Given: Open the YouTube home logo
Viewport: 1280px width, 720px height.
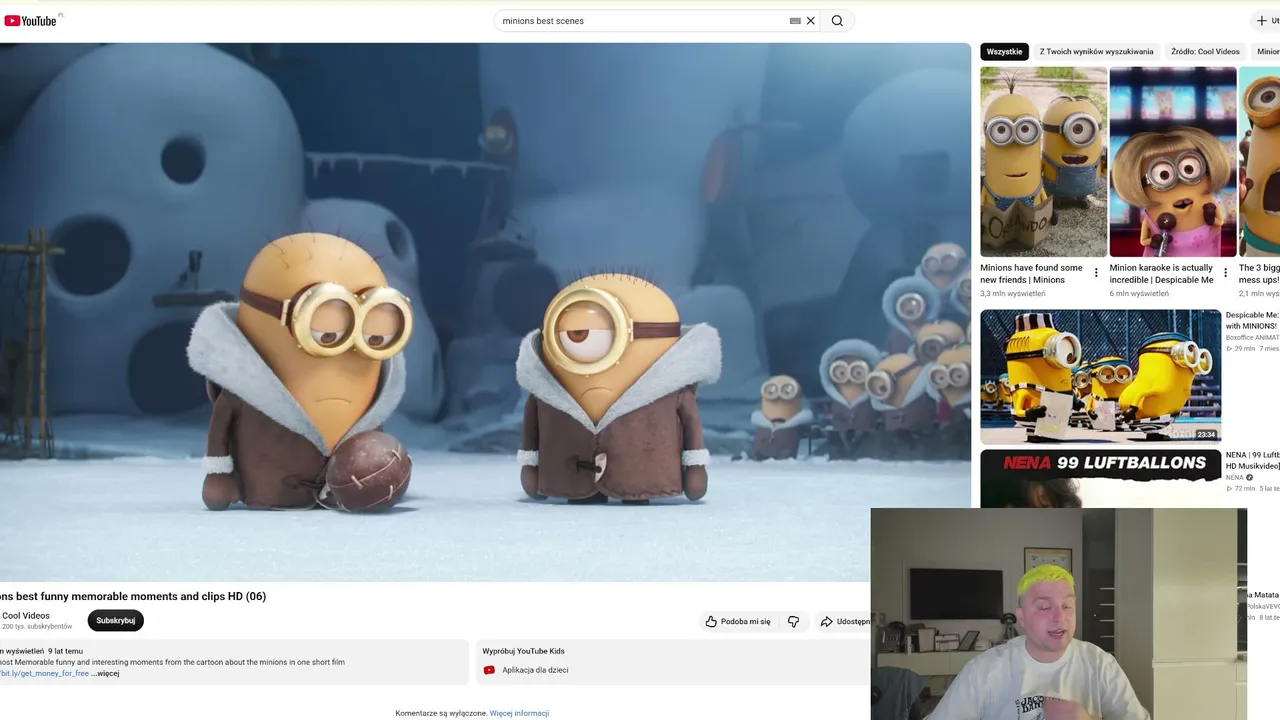Looking at the screenshot, I should 30,20.
